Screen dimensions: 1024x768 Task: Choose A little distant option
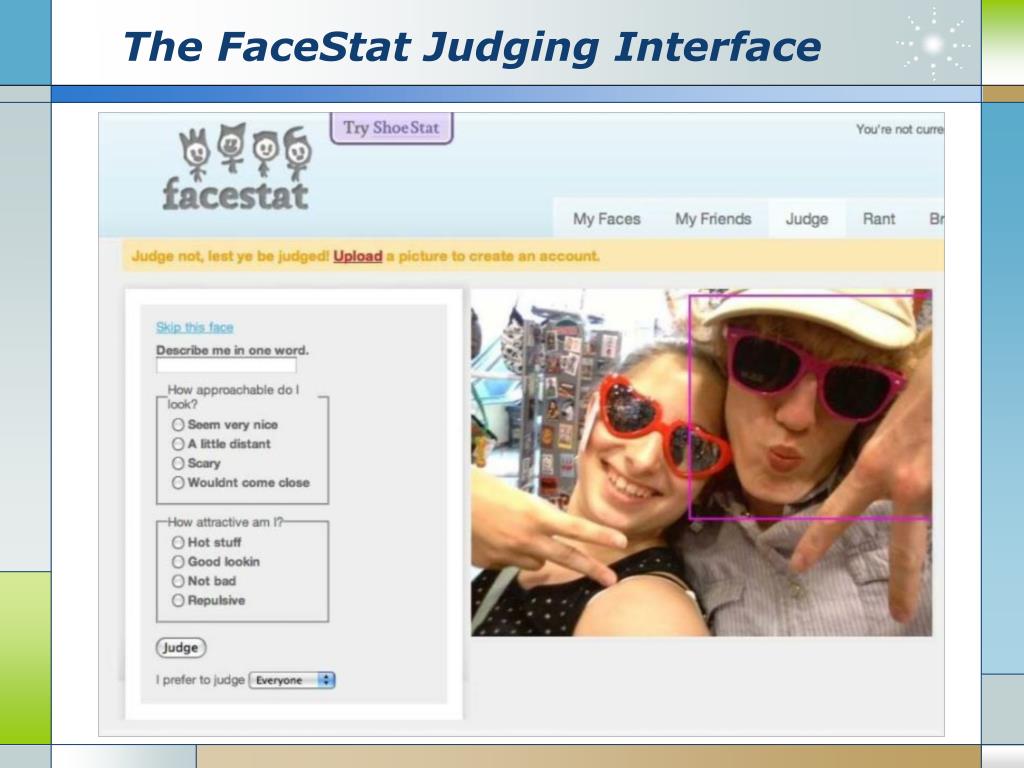[178, 444]
